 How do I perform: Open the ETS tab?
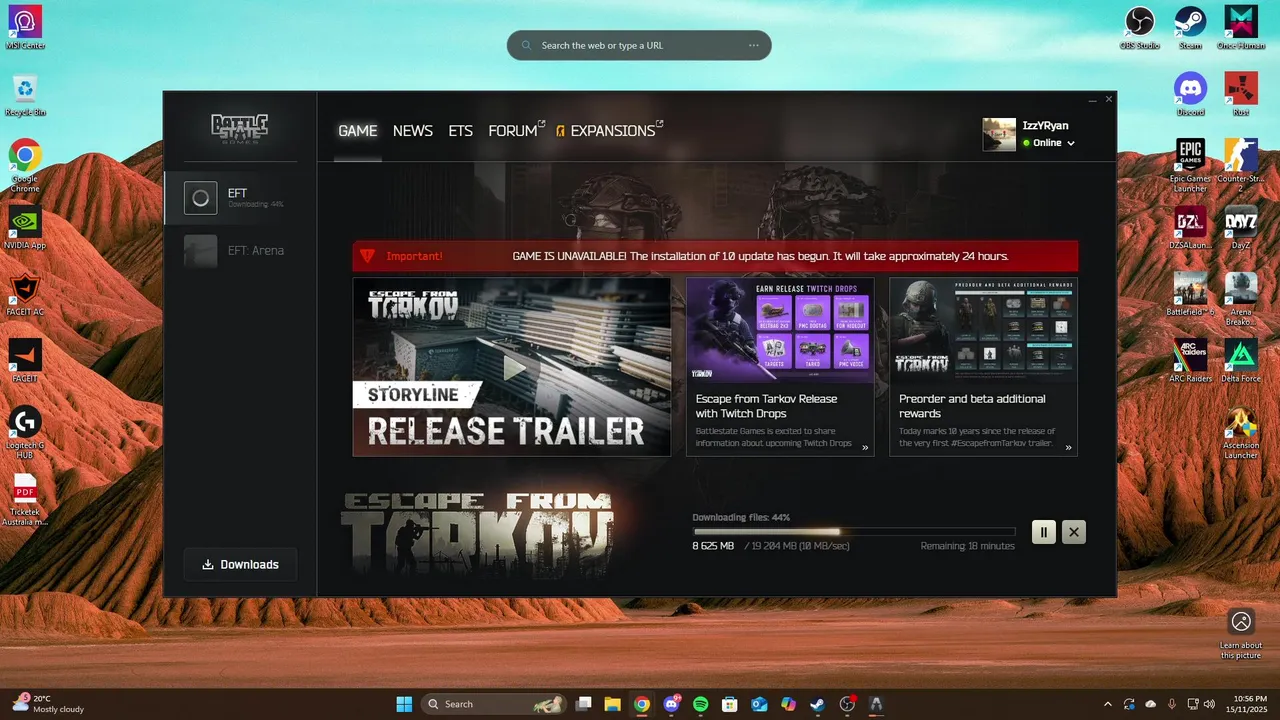460,131
